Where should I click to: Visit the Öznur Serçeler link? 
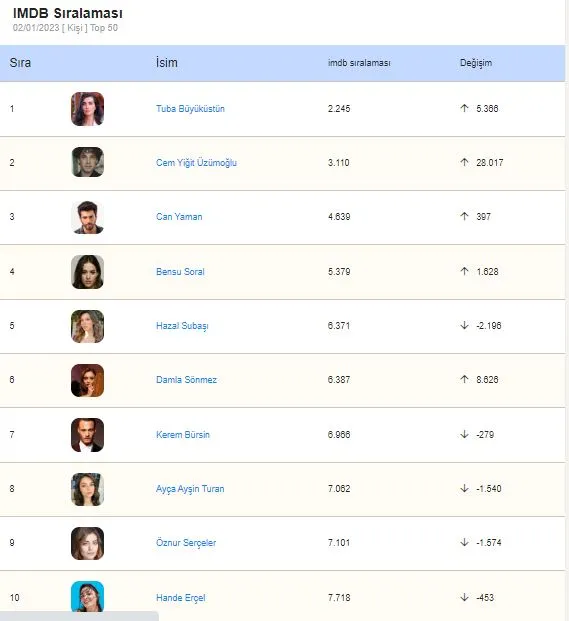click(x=186, y=543)
